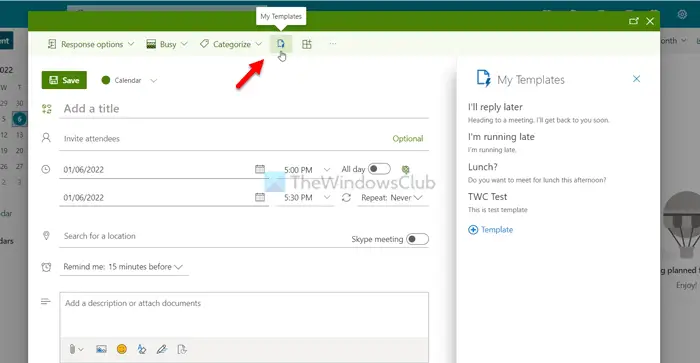Click Optional attendees link
Screen dimensions: 700x363
[x=408, y=138]
